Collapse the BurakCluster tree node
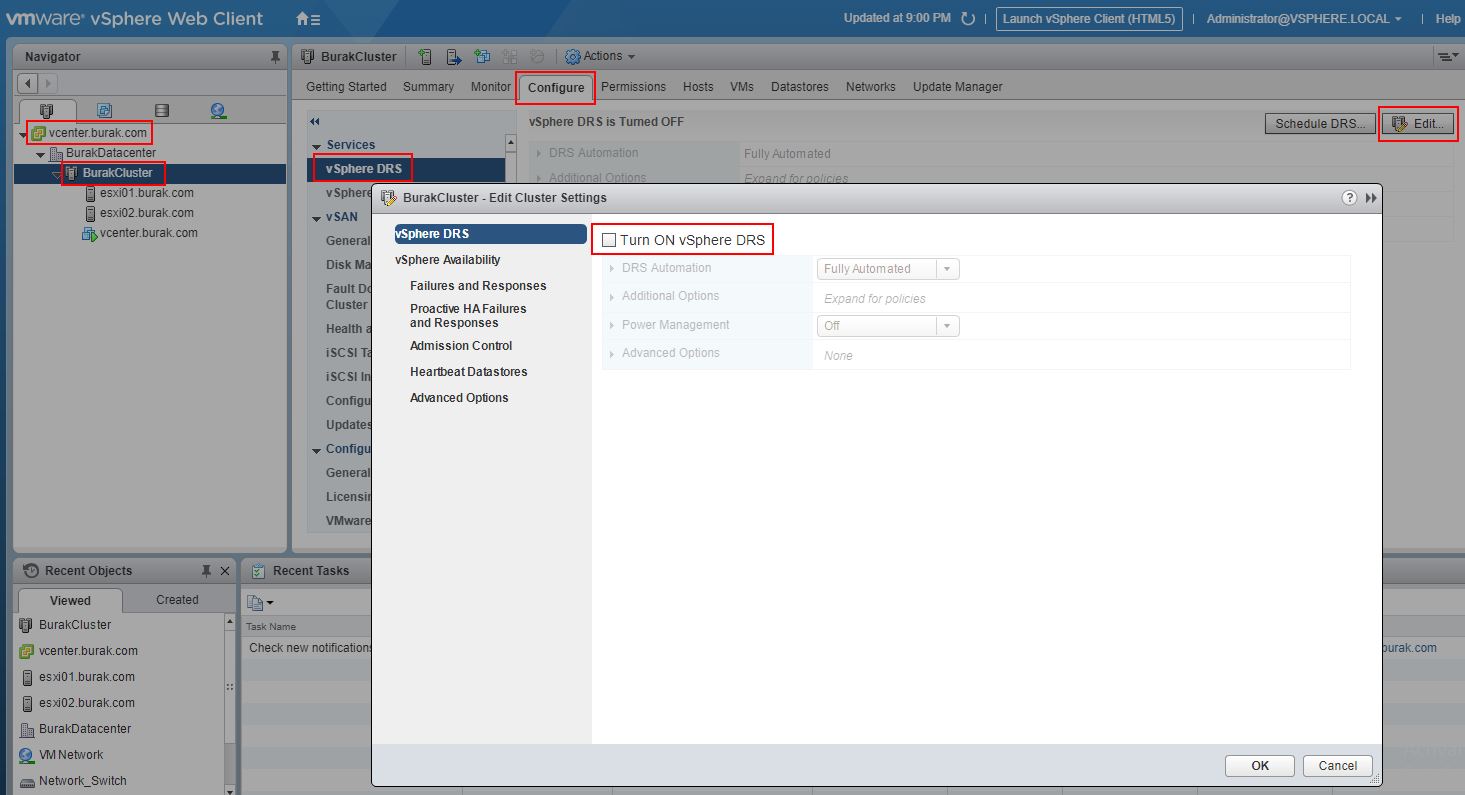 coord(57,174)
